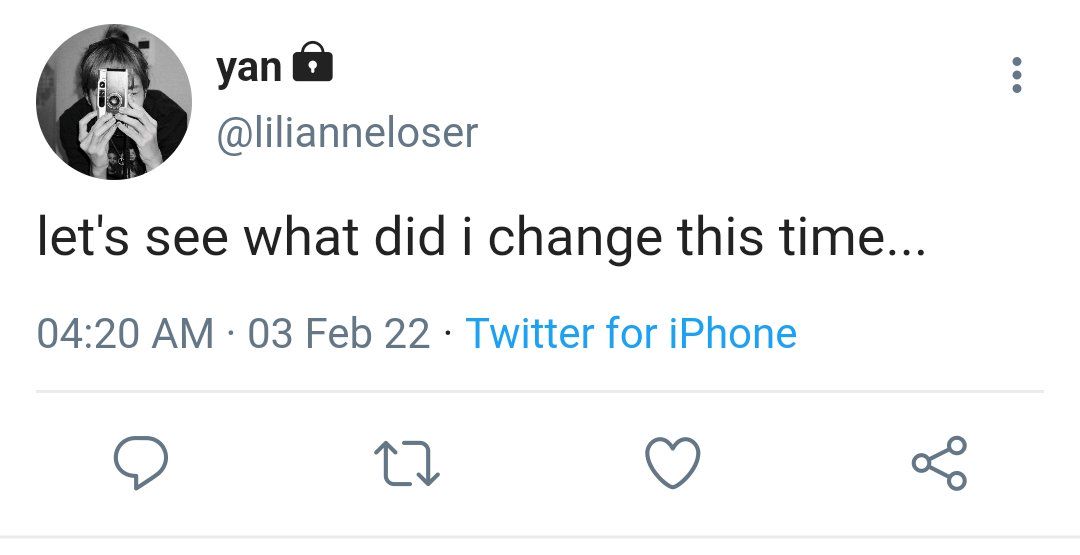The height and width of the screenshot is (555, 1080).
Task: Click the word Twitter in the source label
Action: pyautogui.click(x=529, y=333)
